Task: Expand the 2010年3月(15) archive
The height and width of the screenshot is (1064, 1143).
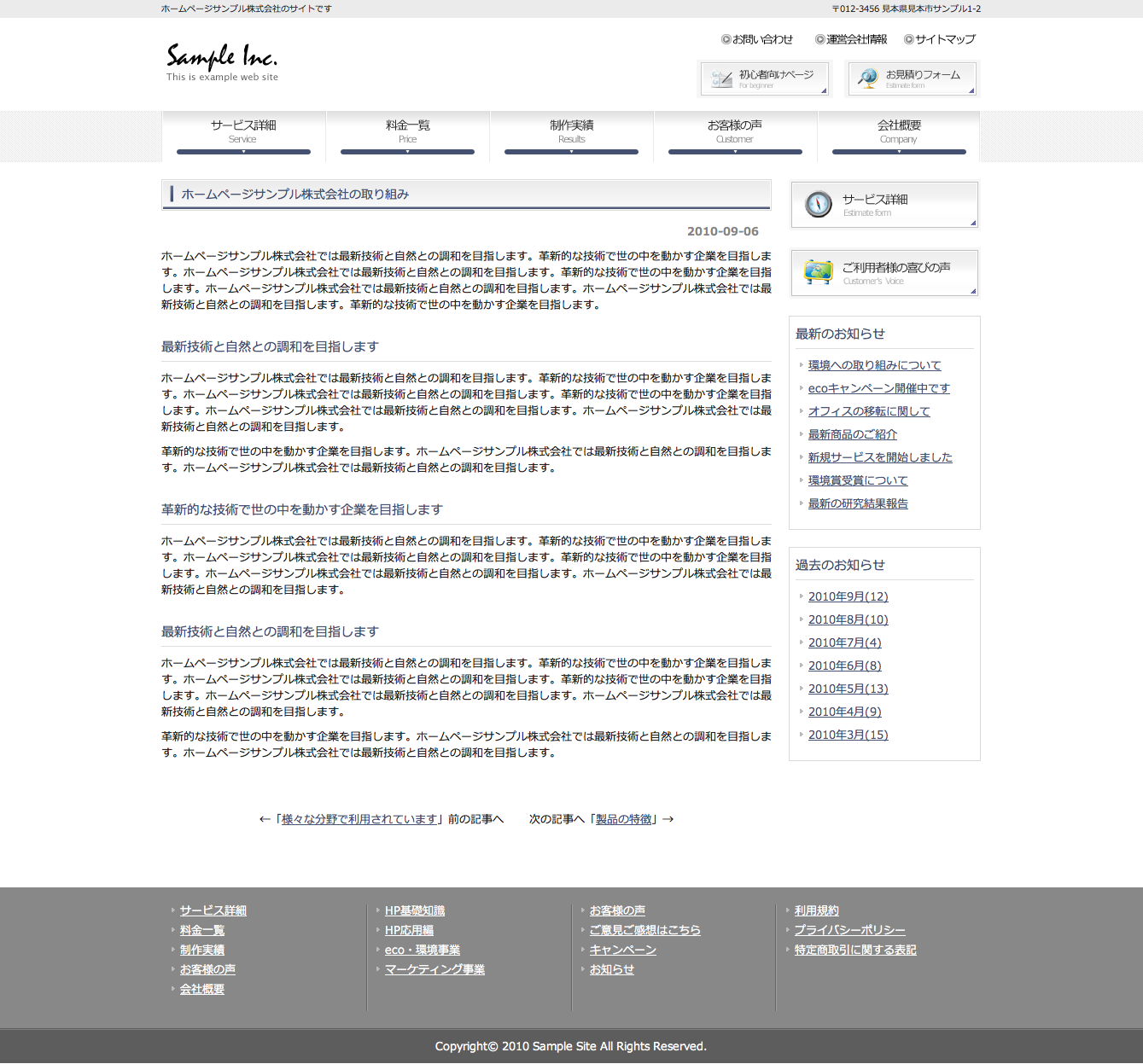Action: (x=848, y=735)
